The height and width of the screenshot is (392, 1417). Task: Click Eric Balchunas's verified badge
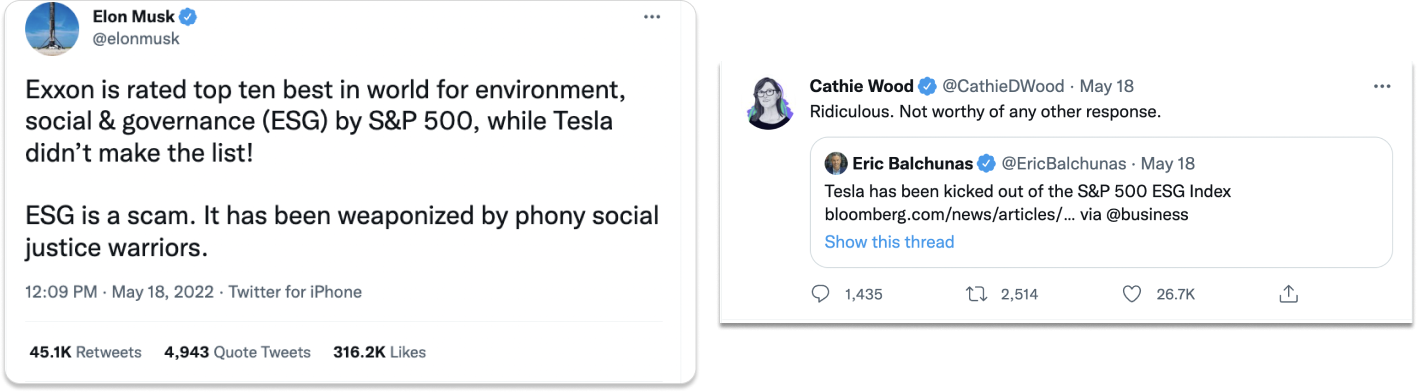(986, 163)
